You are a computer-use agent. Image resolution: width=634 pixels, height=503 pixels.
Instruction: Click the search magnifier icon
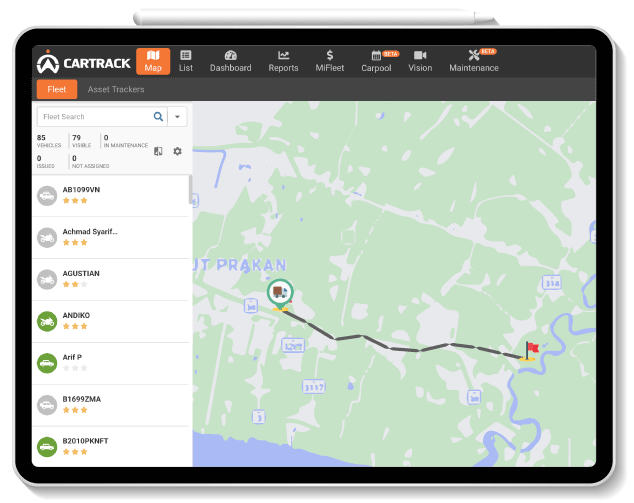pos(158,117)
